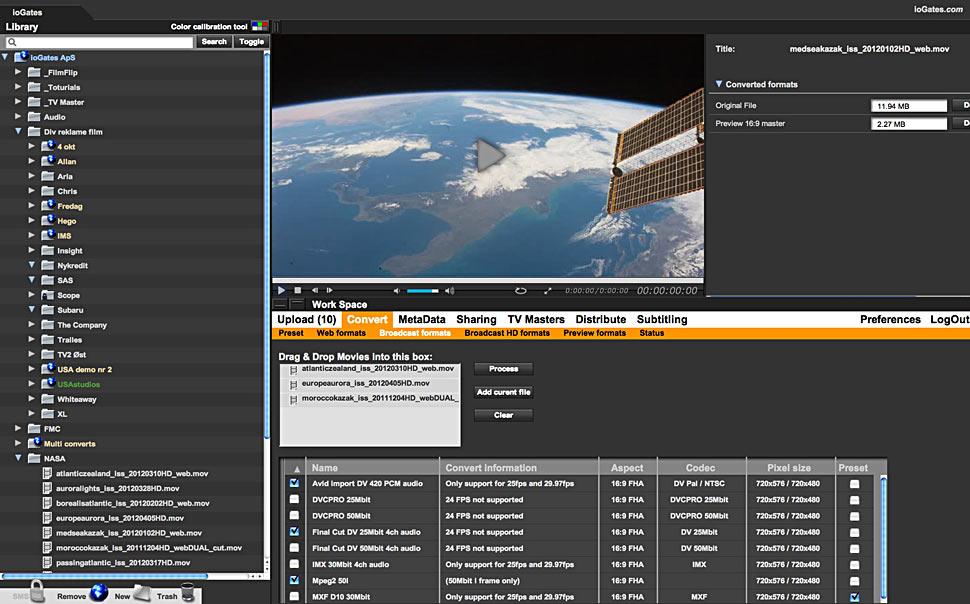Image resolution: width=970 pixels, height=604 pixels.
Task: Uncheck Final Cut DV 25Mbit 4ch audio
Action: click(294, 532)
